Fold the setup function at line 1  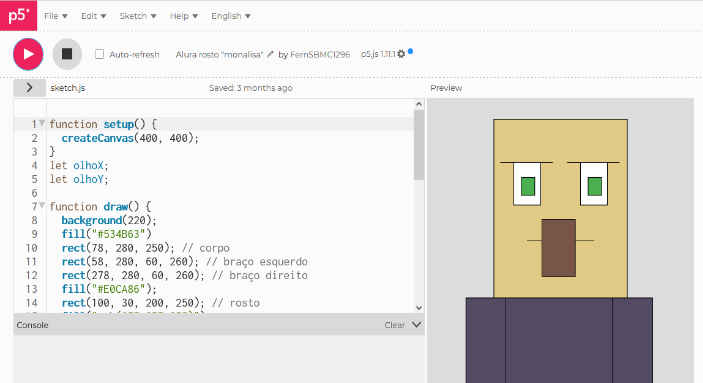pos(42,122)
